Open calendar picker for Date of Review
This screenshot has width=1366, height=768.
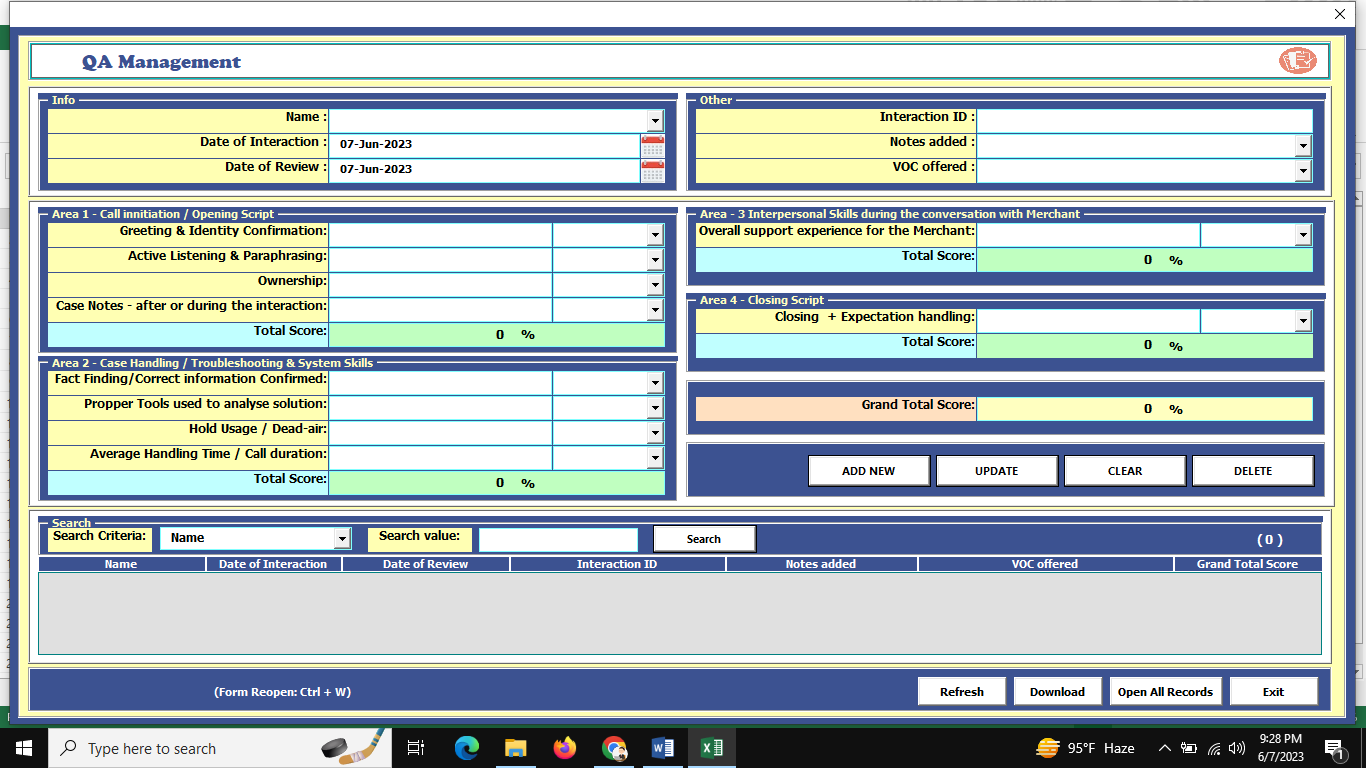[652, 171]
